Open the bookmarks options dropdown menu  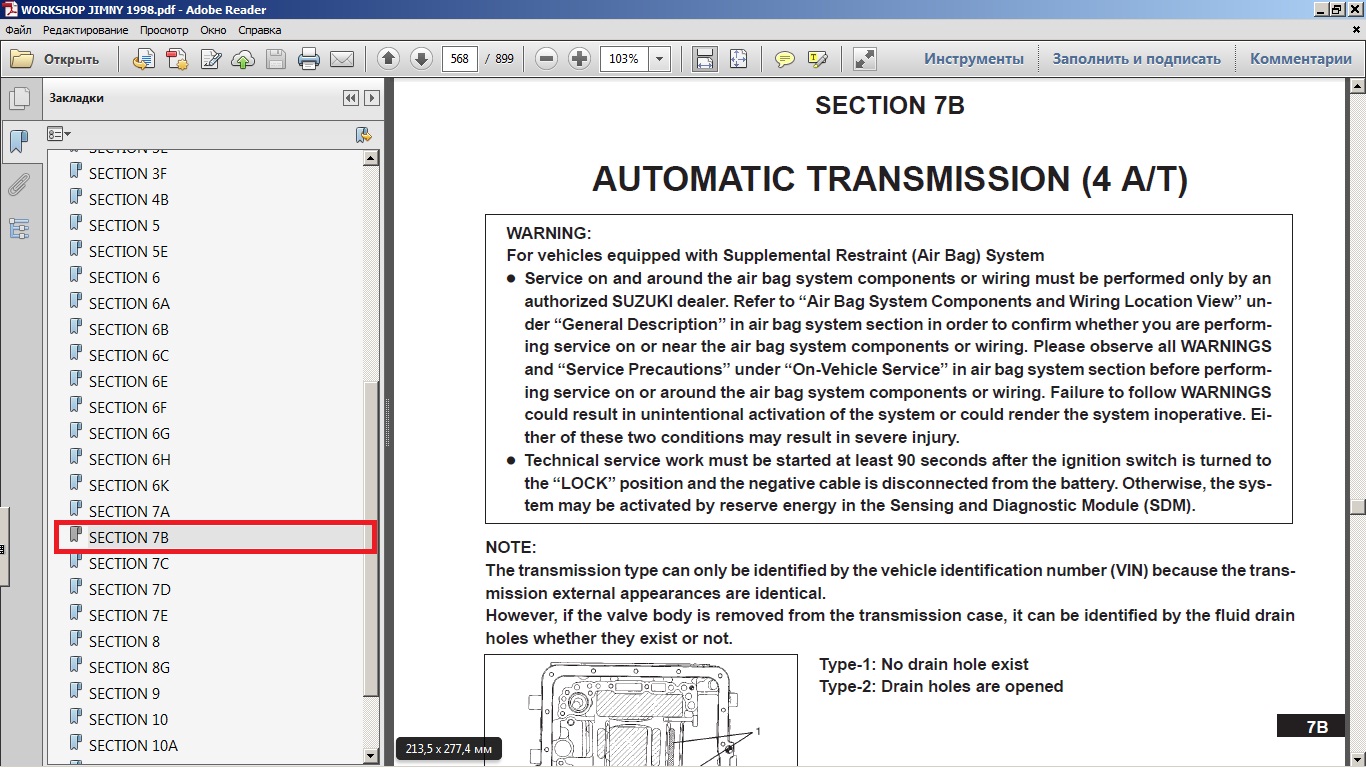coord(59,134)
